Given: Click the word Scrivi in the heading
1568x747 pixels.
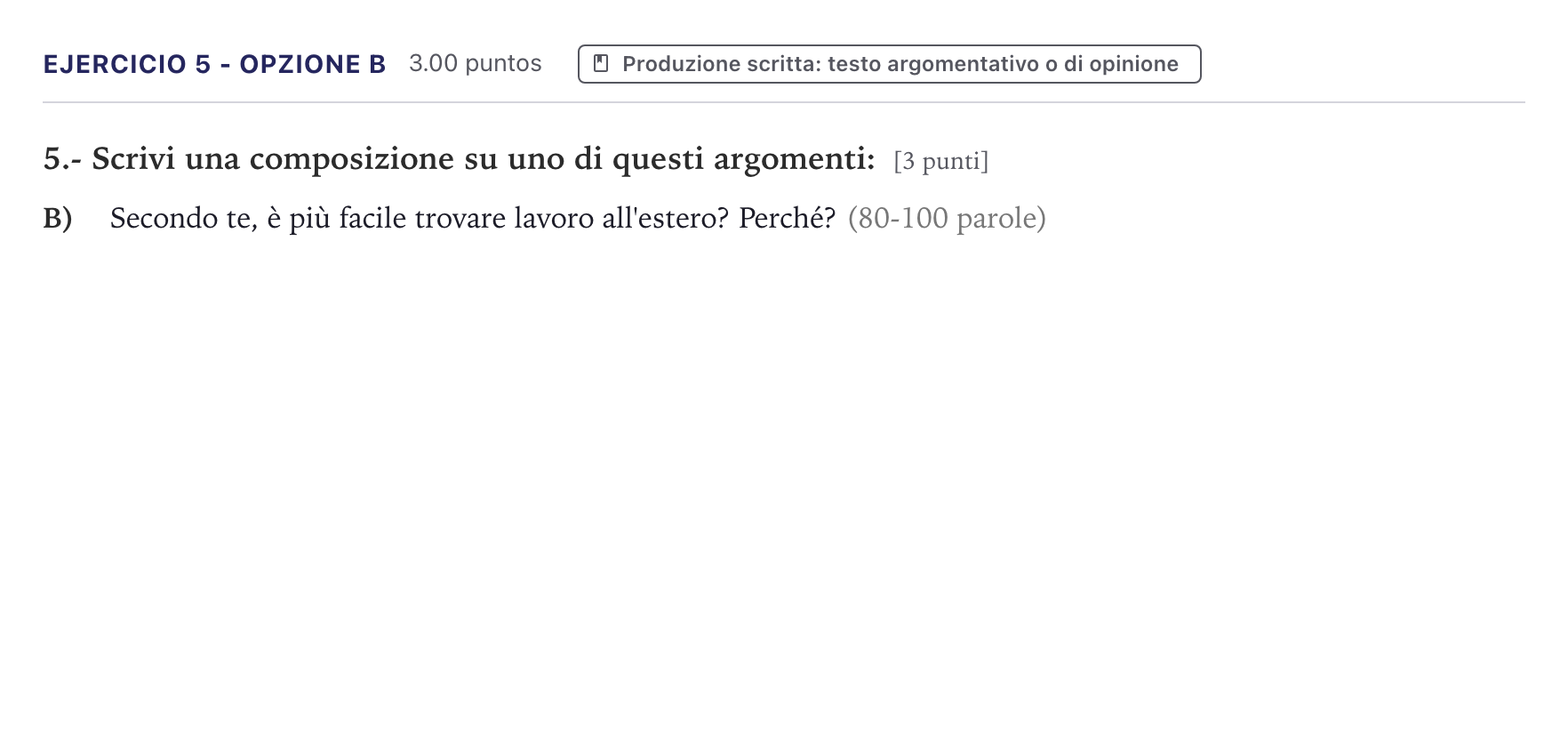Looking at the screenshot, I should point(133,159).
